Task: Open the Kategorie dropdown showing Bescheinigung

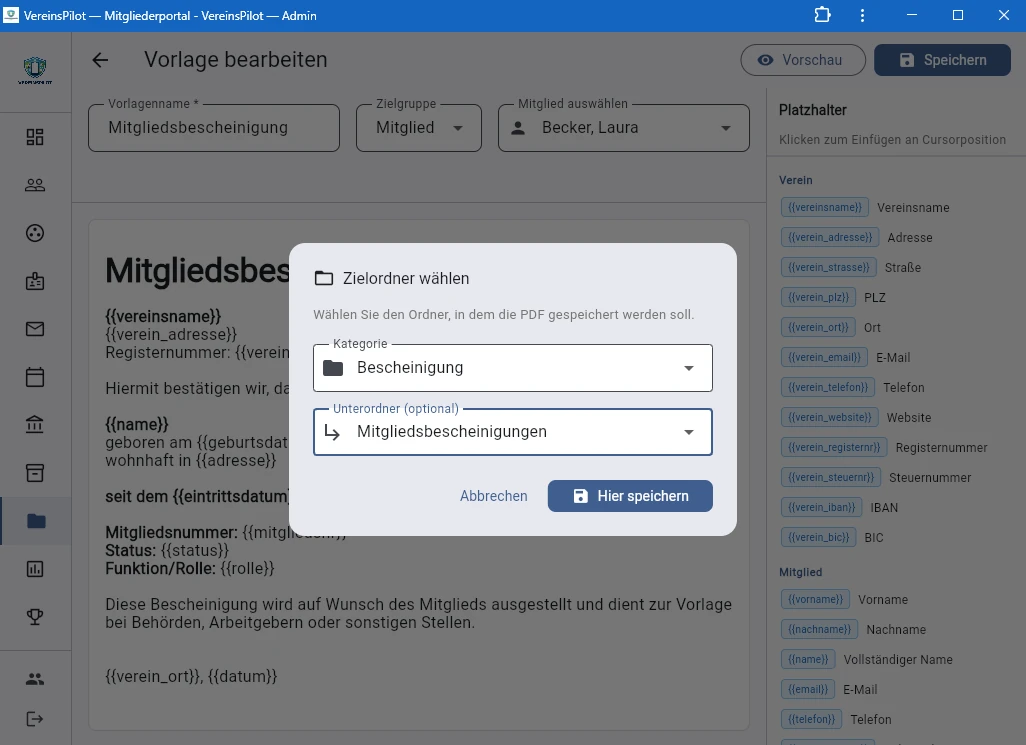Action: 512,368
